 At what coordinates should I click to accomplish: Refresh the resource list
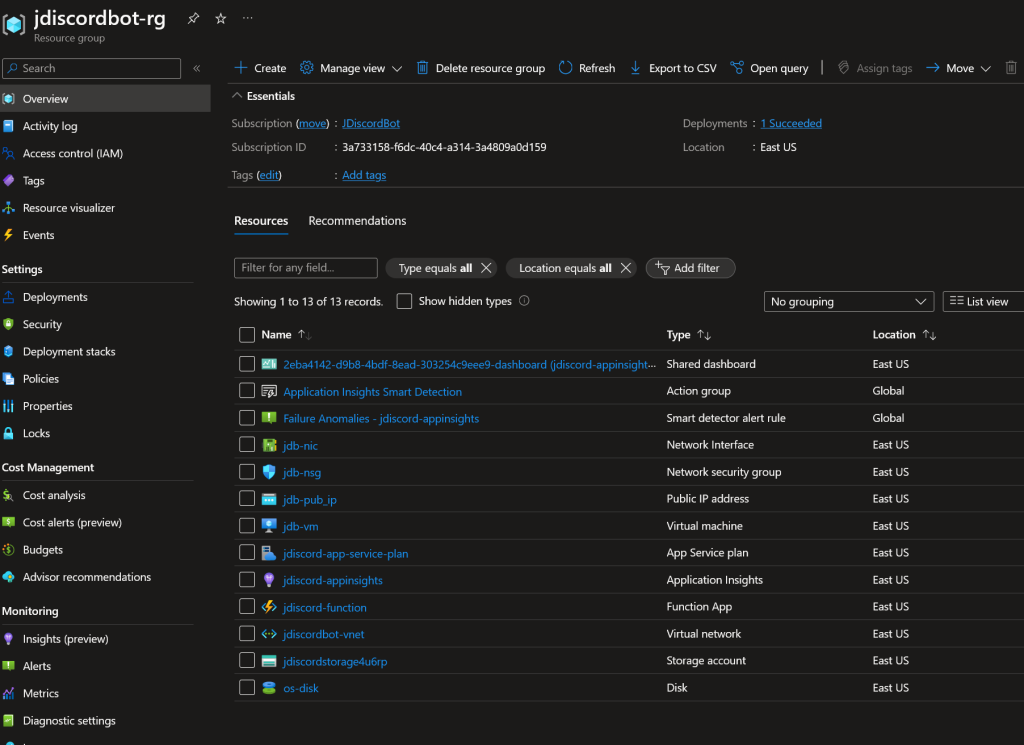click(x=587, y=68)
